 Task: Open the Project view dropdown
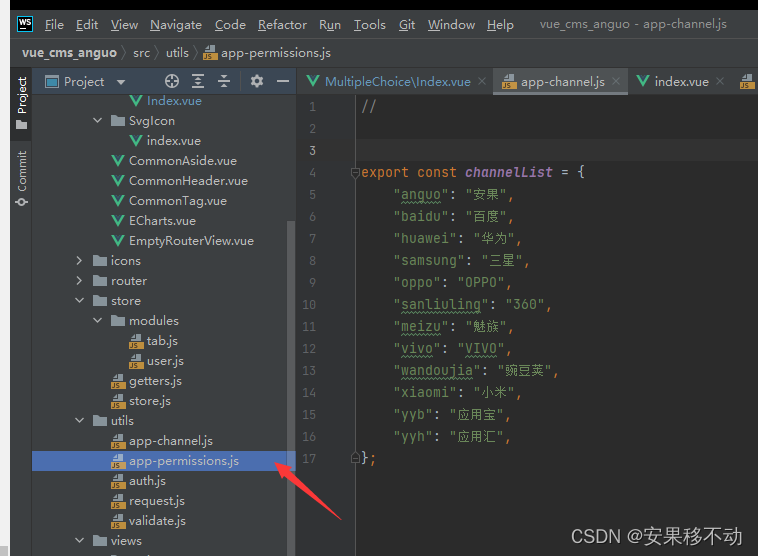[x=121, y=82]
